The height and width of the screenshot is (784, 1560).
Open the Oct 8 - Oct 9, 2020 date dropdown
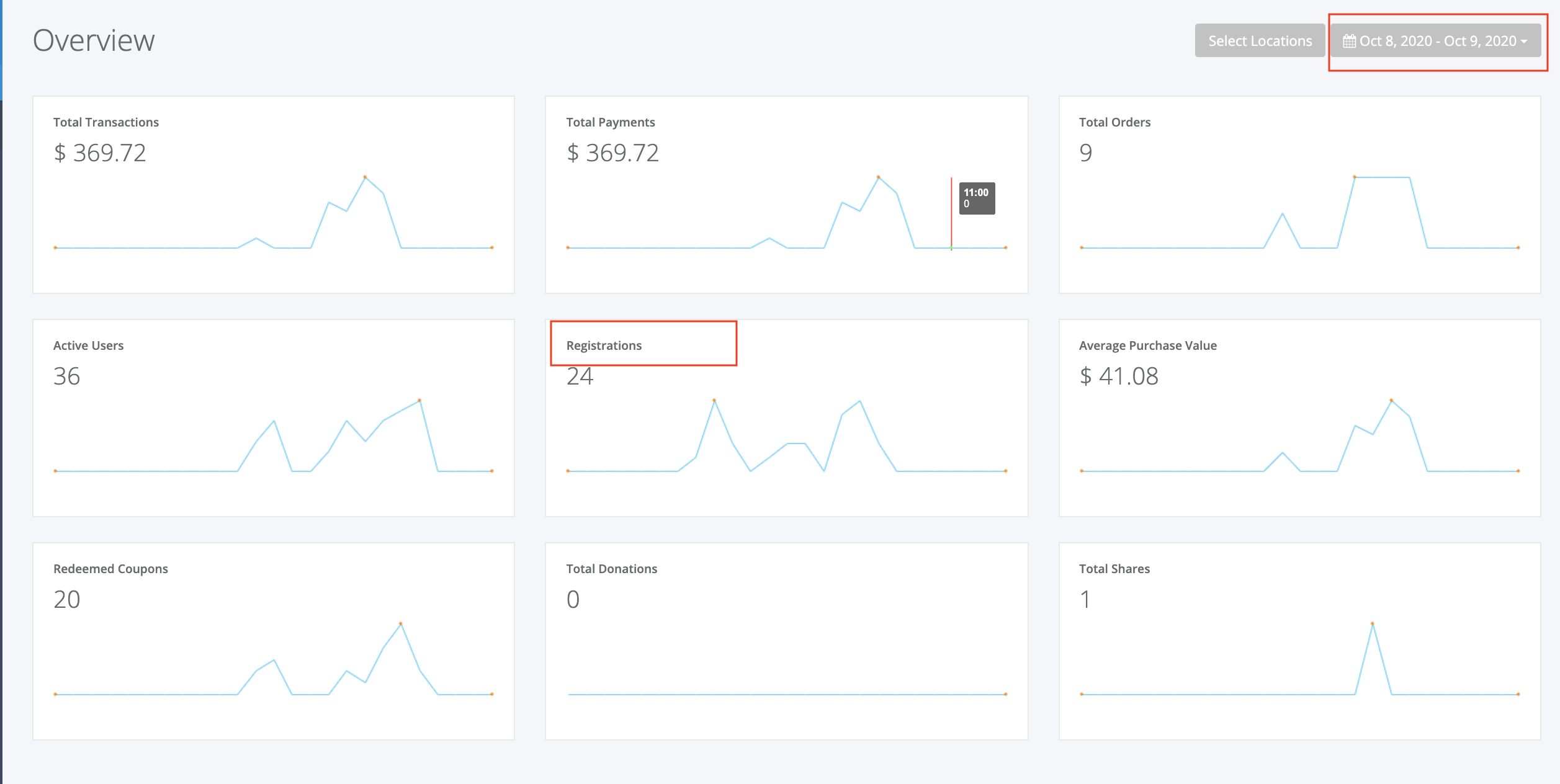pyautogui.click(x=1435, y=40)
